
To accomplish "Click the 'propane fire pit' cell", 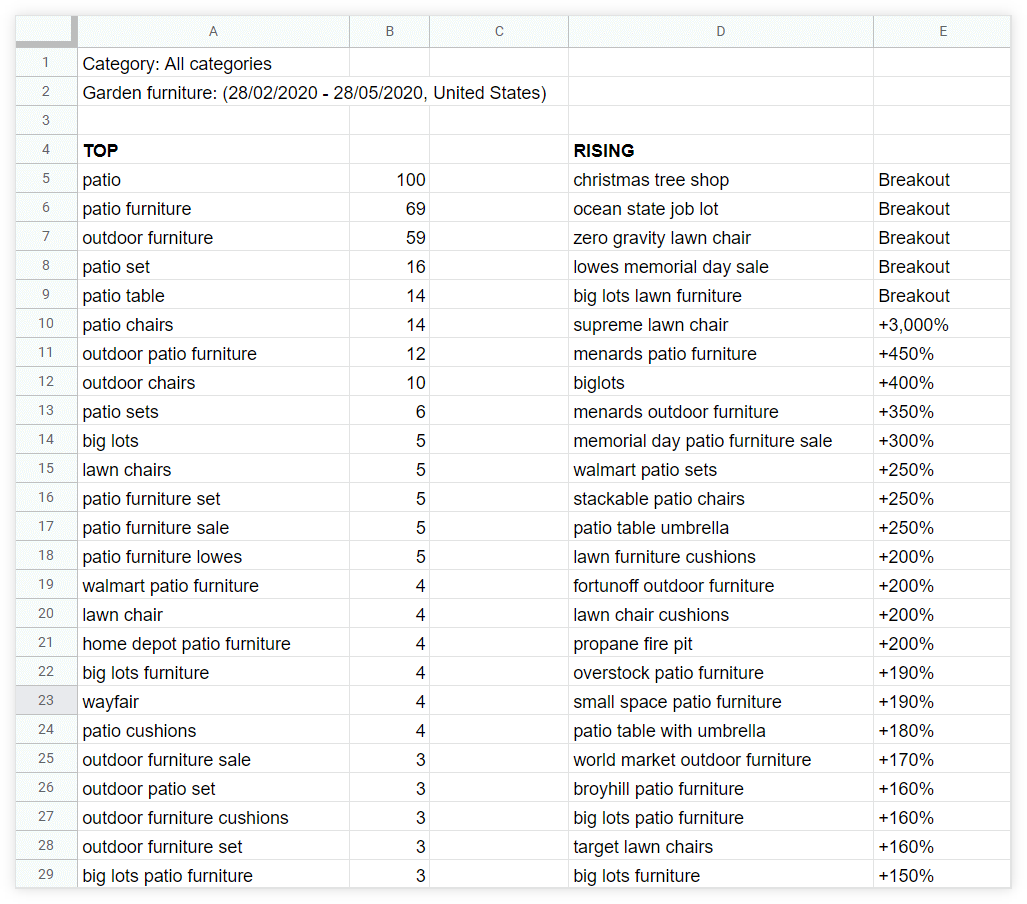I will click(720, 643).
